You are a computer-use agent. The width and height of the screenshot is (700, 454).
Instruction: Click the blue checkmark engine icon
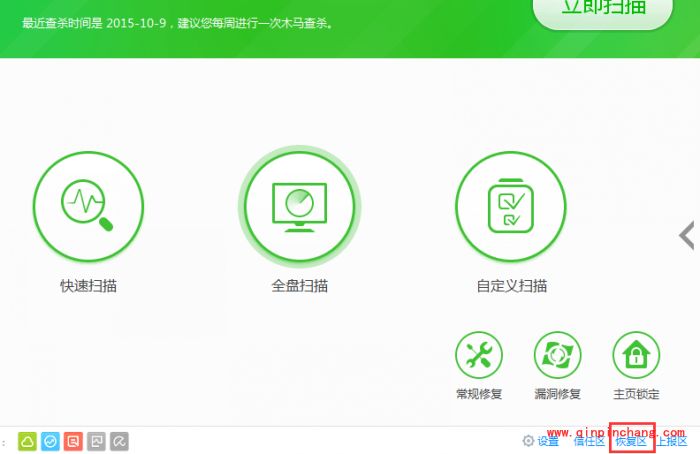point(50,442)
